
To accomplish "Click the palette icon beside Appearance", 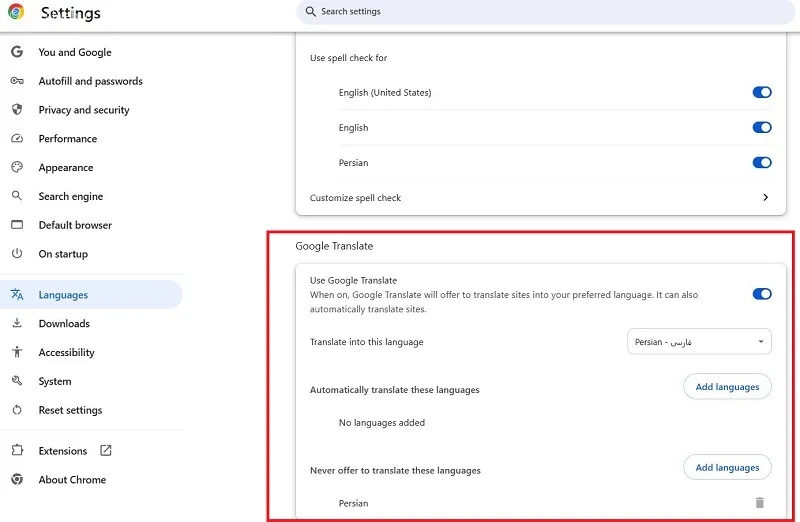I will [x=17, y=167].
